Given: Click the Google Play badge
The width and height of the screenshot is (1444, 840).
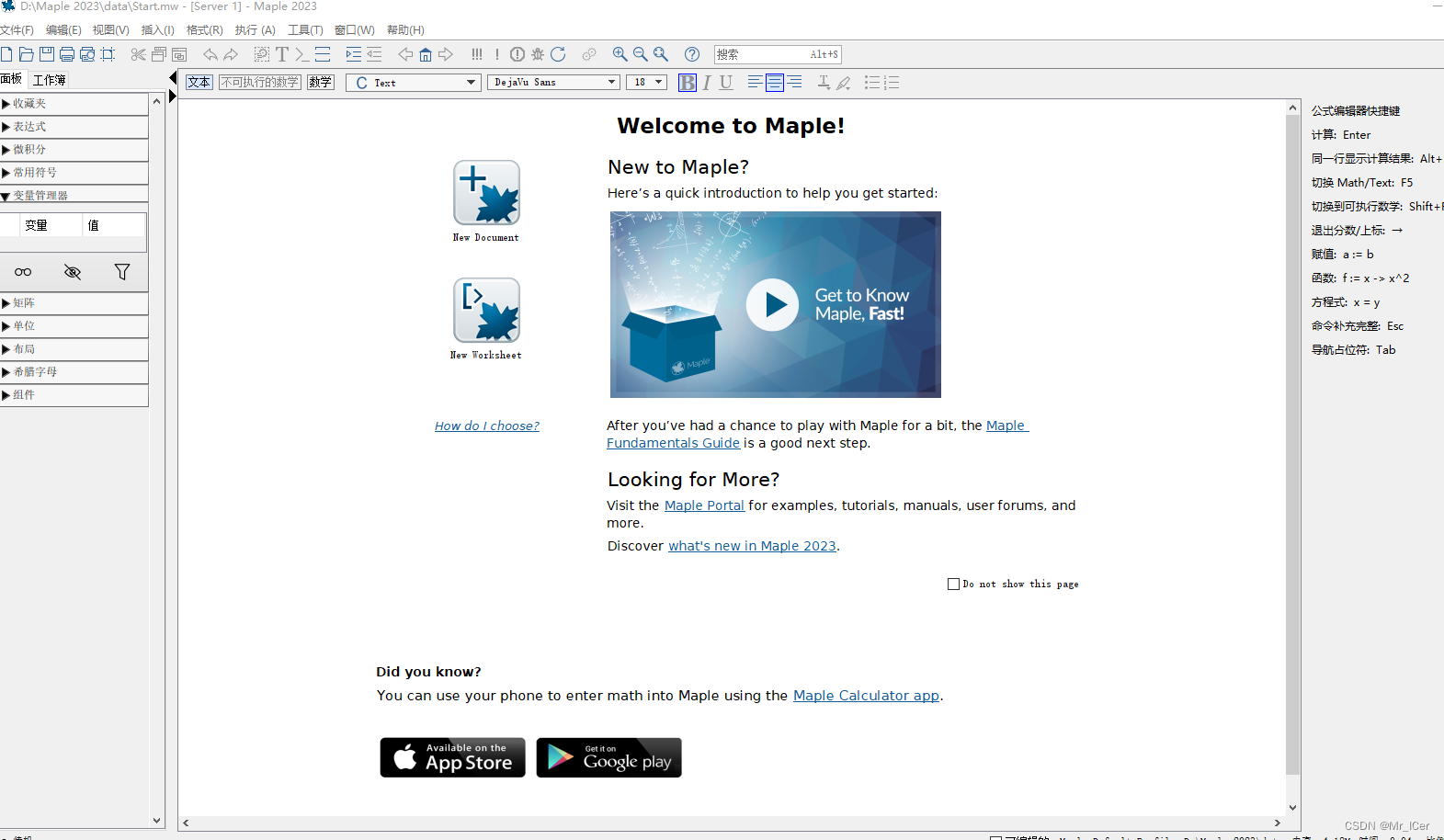Looking at the screenshot, I should (608, 757).
